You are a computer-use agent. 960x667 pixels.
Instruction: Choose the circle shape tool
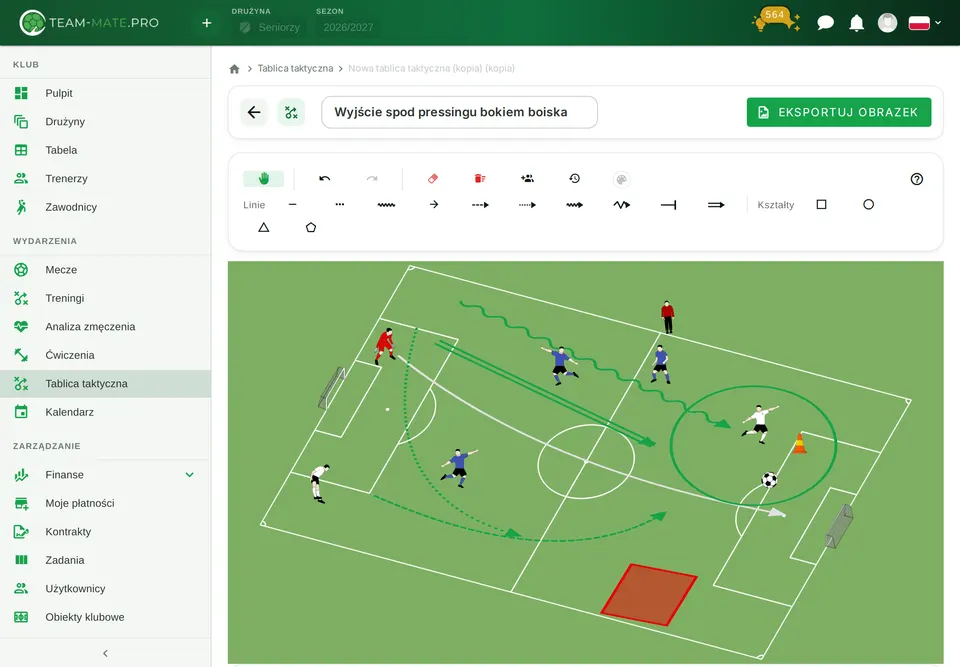pos(868,205)
